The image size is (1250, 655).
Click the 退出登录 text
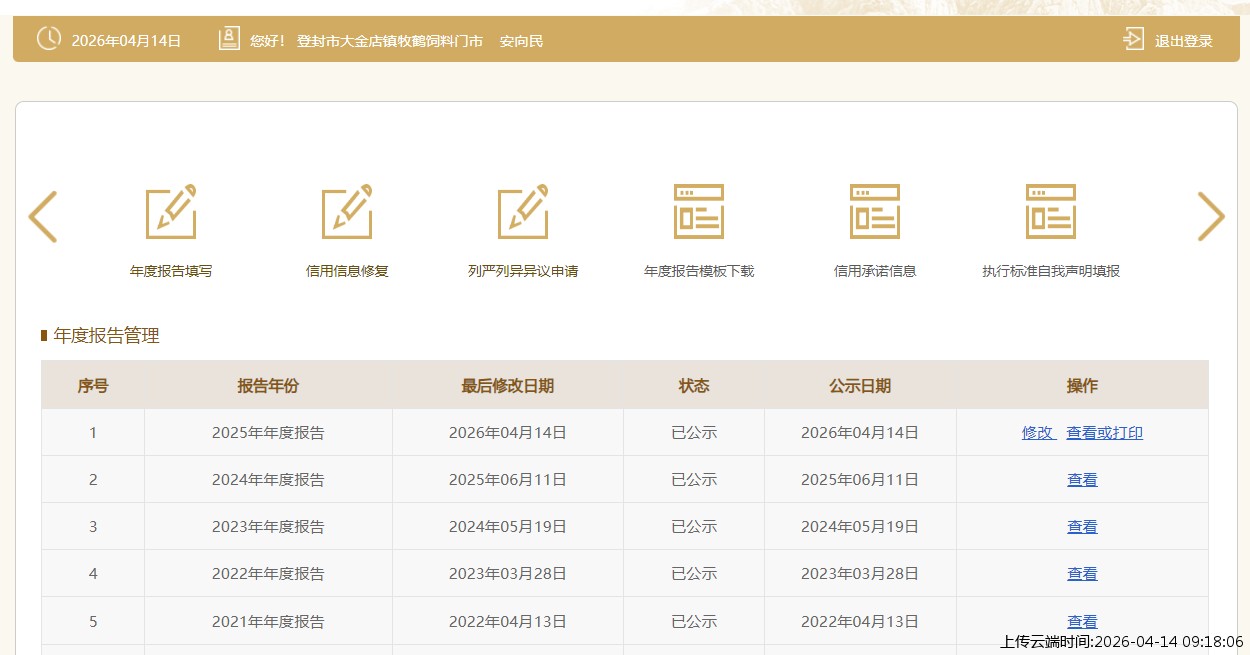click(1183, 41)
